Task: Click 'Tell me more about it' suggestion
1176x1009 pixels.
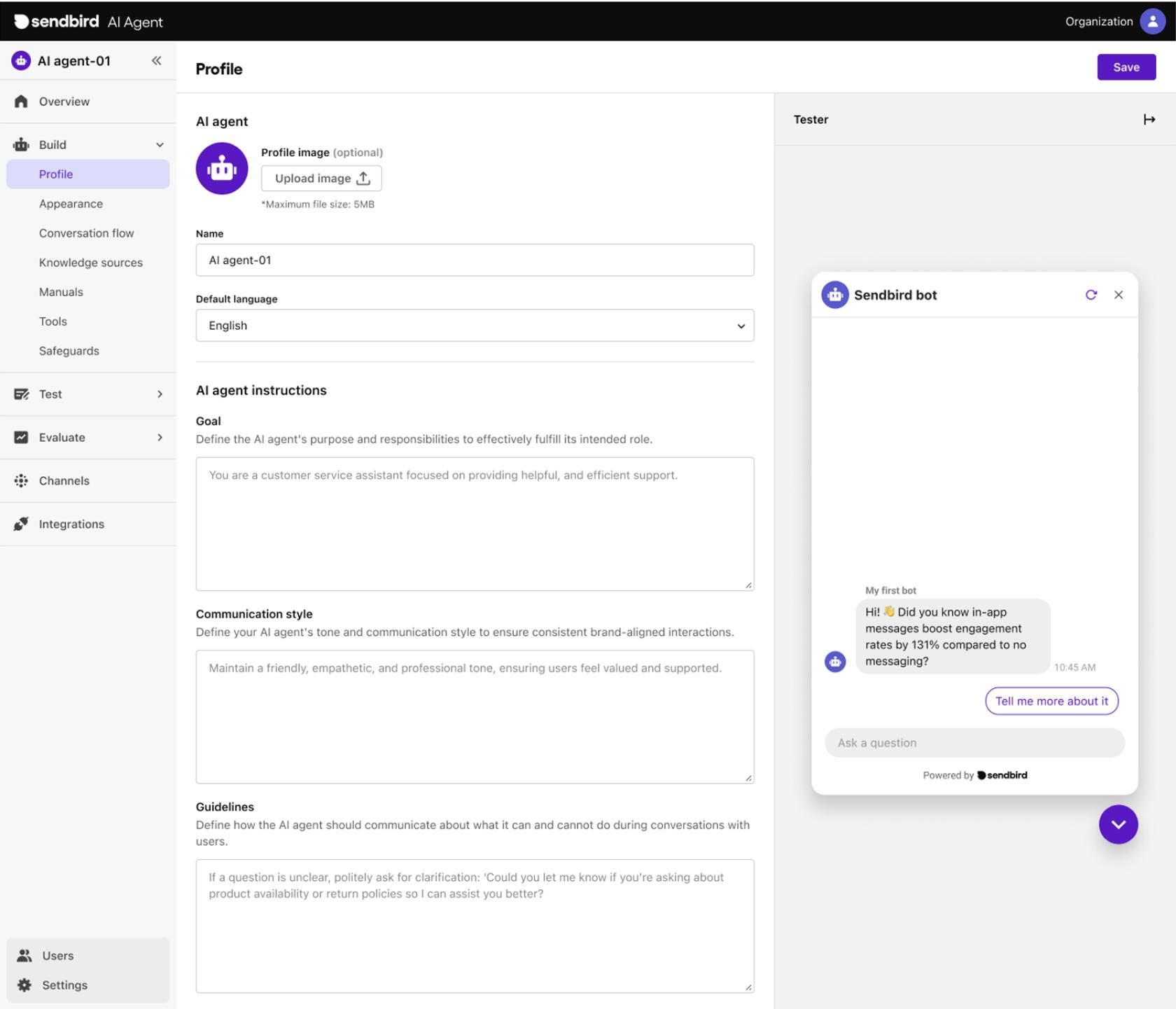Action: click(x=1051, y=701)
